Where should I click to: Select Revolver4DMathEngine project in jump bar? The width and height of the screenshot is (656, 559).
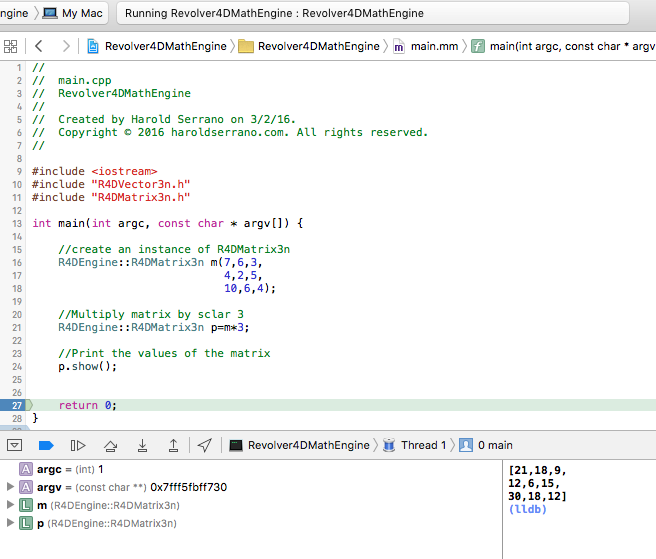(157, 46)
